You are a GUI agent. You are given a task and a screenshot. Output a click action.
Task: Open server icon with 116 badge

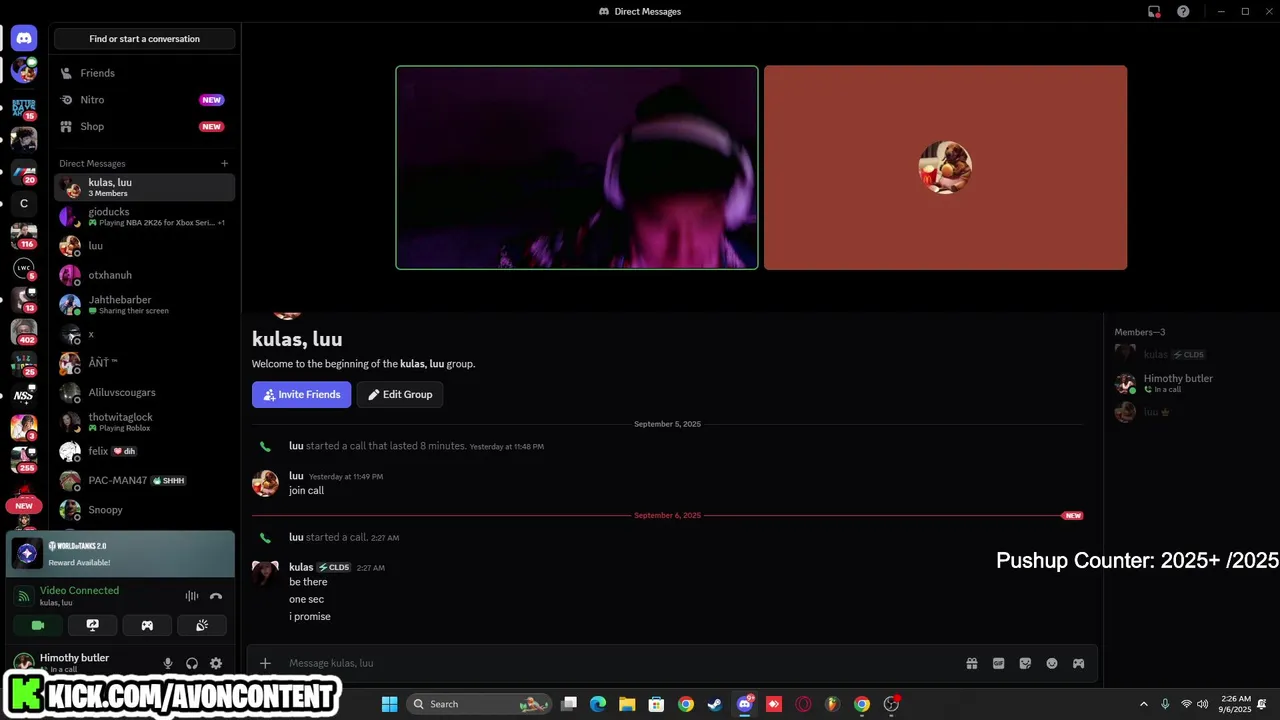pyautogui.click(x=24, y=236)
